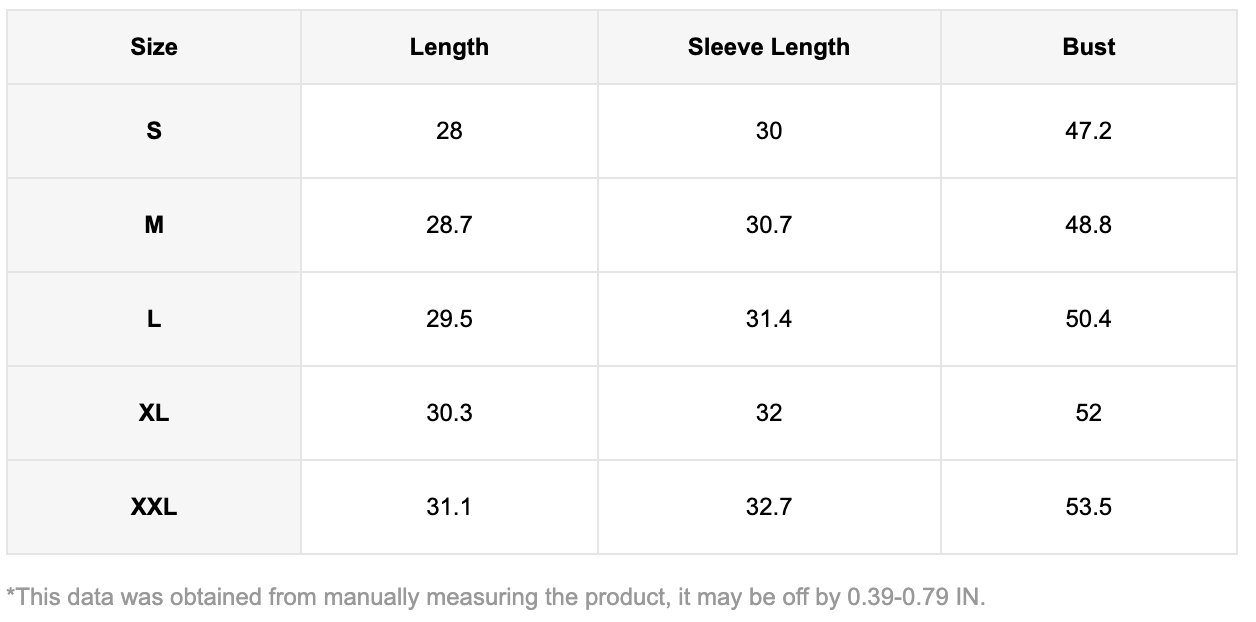Click the XL size row label

tap(154, 413)
